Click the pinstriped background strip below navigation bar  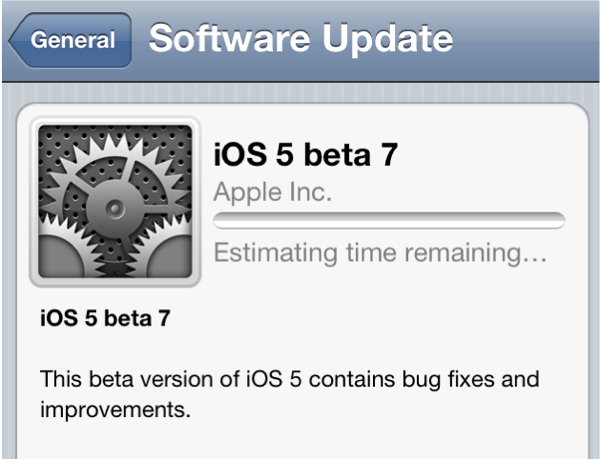coord(300,93)
